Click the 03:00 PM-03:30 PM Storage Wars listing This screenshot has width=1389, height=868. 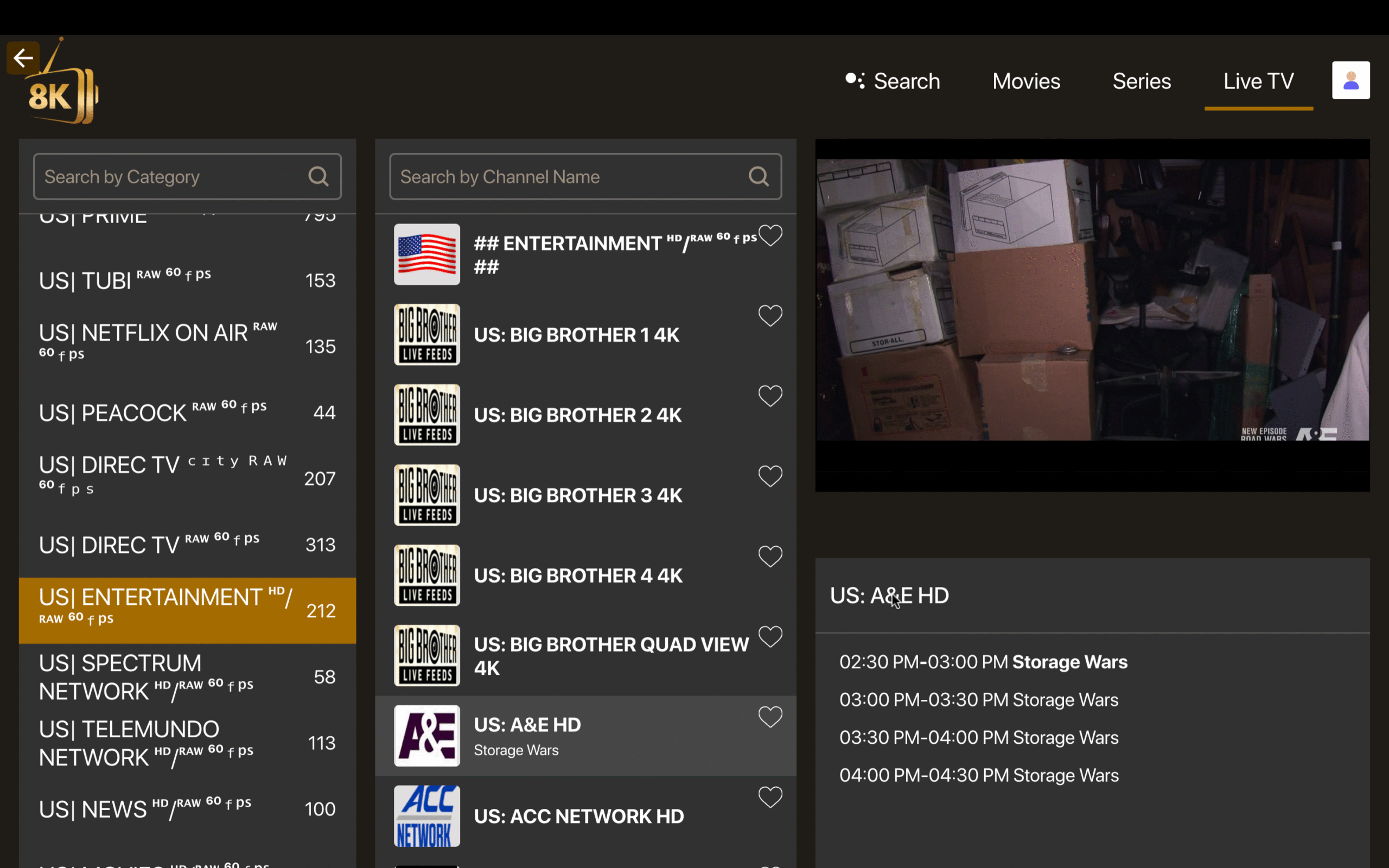pos(979,700)
